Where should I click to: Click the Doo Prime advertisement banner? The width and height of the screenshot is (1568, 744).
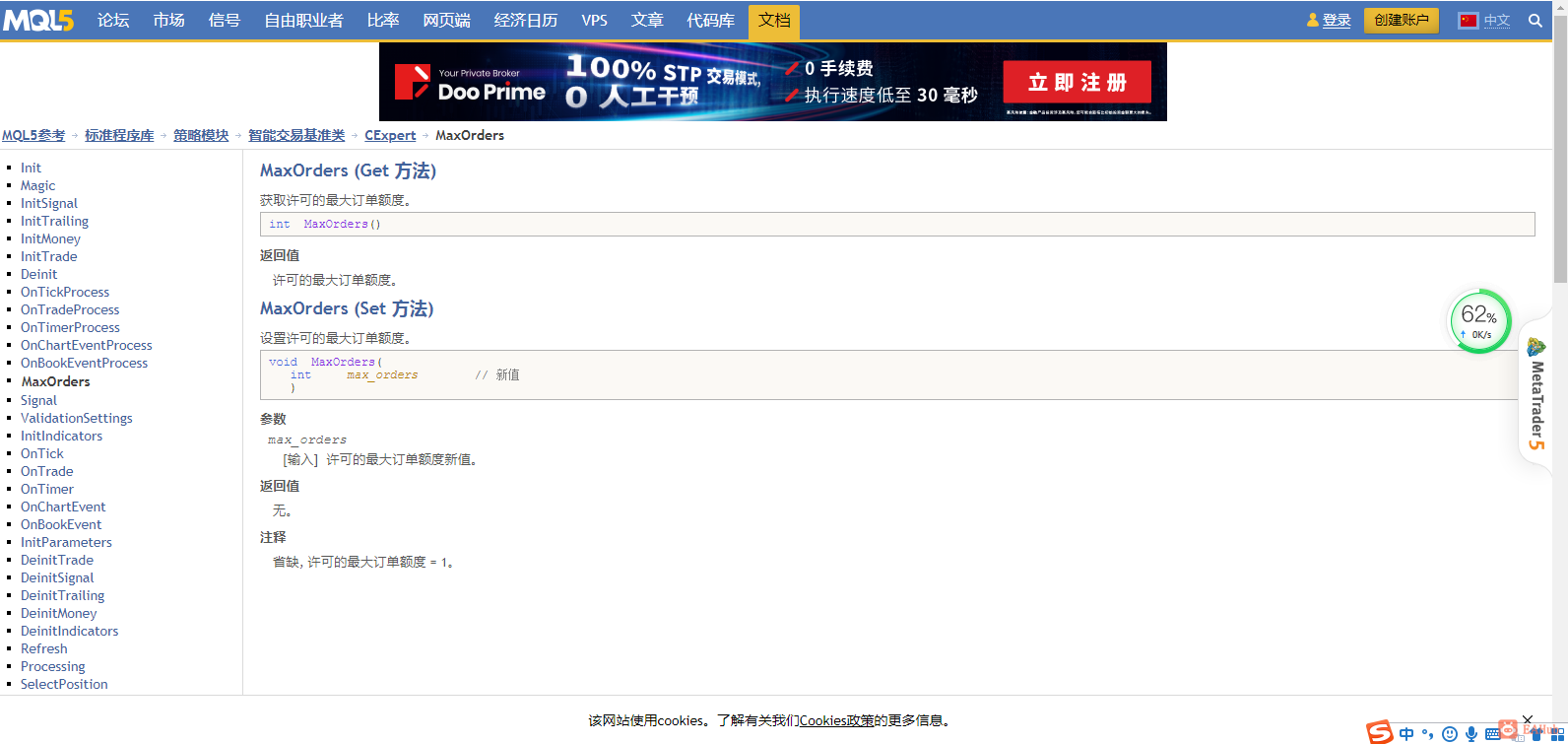click(x=773, y=82)
